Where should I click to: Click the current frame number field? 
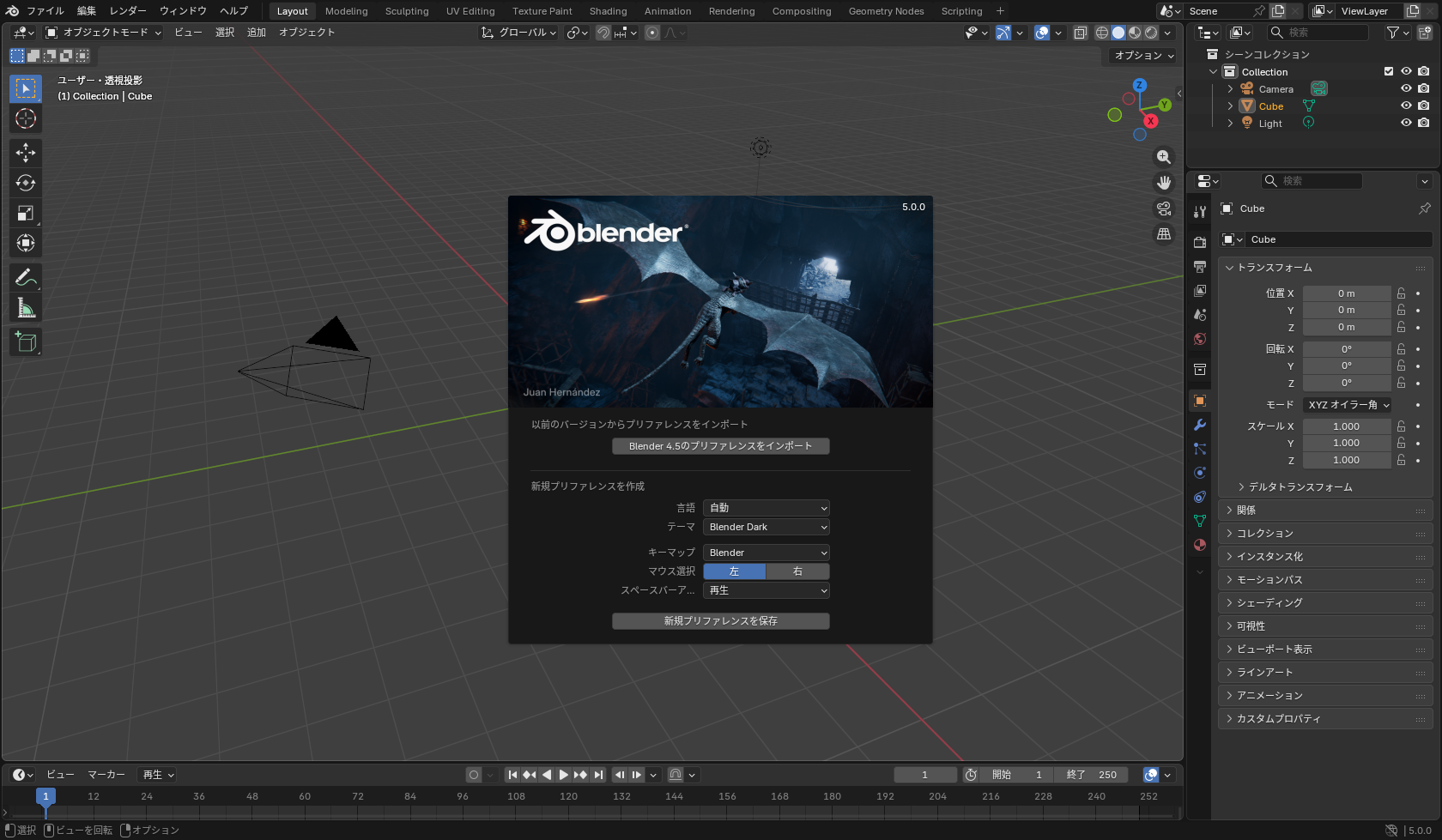click(924, 774)
